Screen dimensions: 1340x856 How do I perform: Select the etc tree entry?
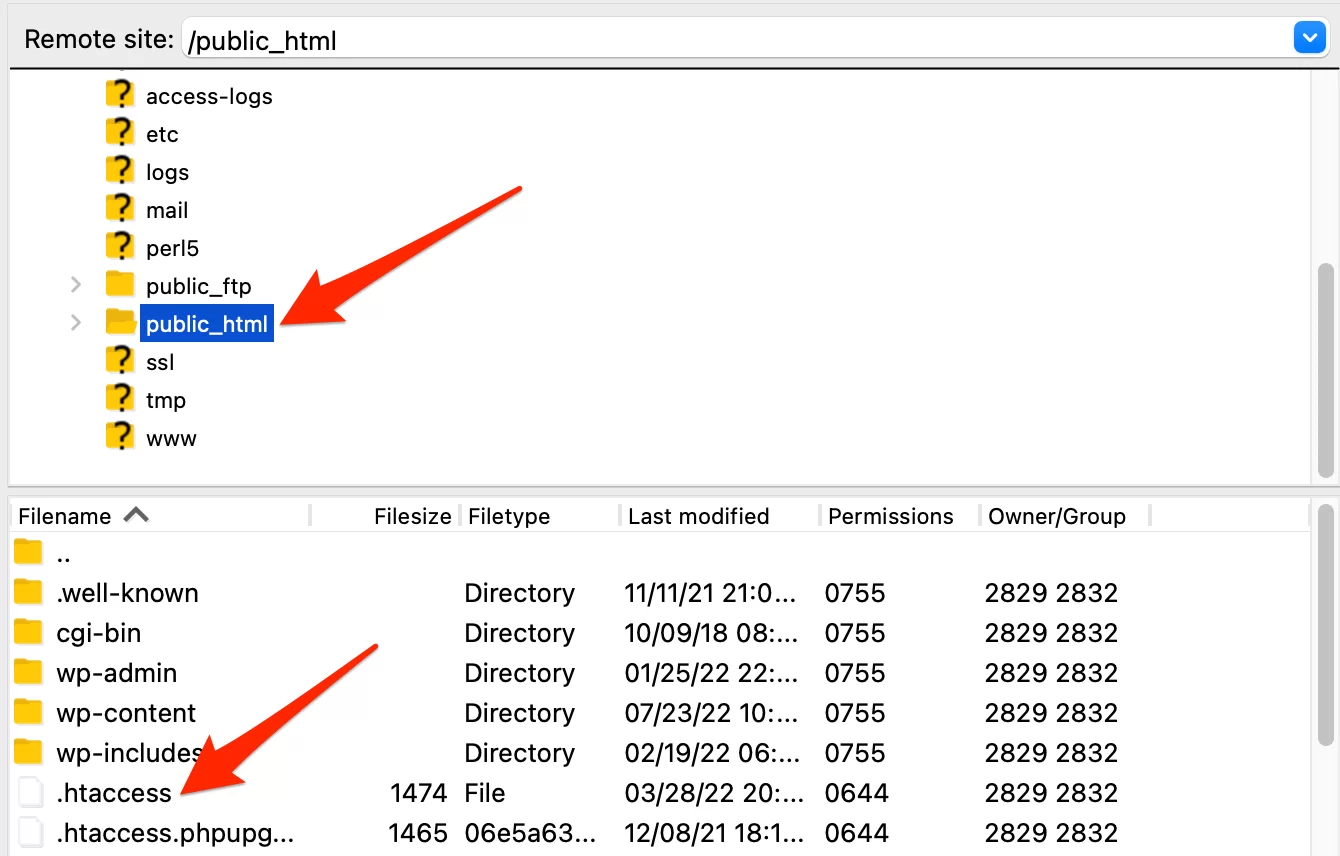162,134
